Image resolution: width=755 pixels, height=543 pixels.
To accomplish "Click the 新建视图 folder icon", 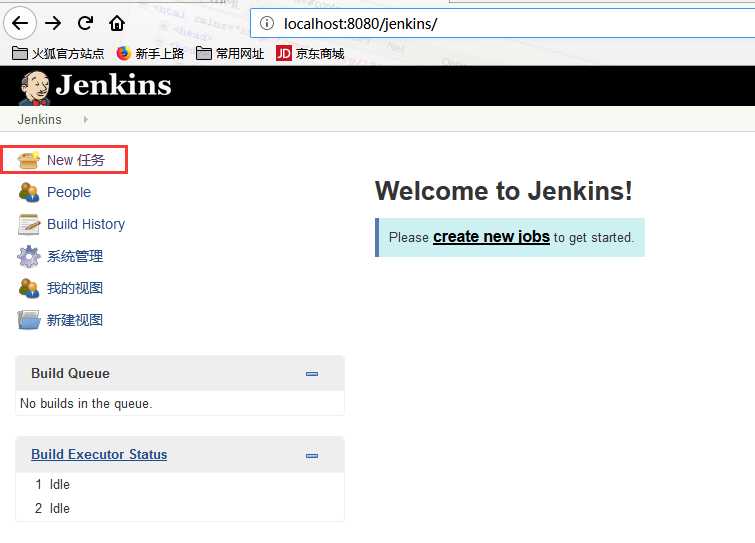I will coord(29,320).
